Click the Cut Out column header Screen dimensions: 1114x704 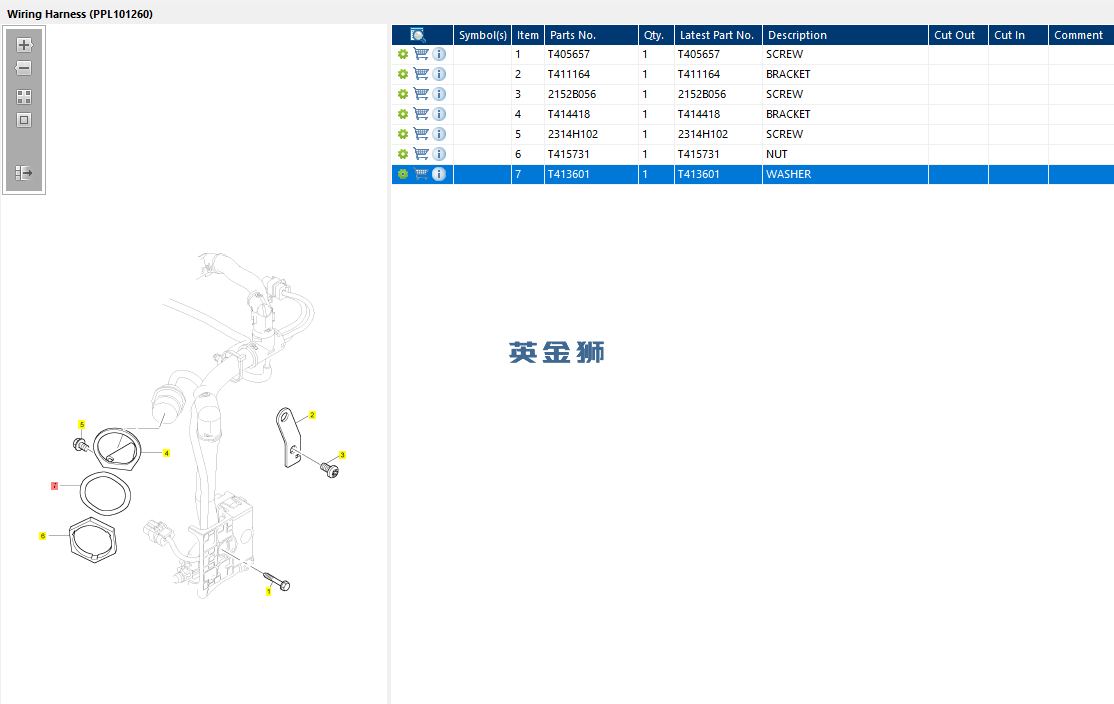(958, 35)
